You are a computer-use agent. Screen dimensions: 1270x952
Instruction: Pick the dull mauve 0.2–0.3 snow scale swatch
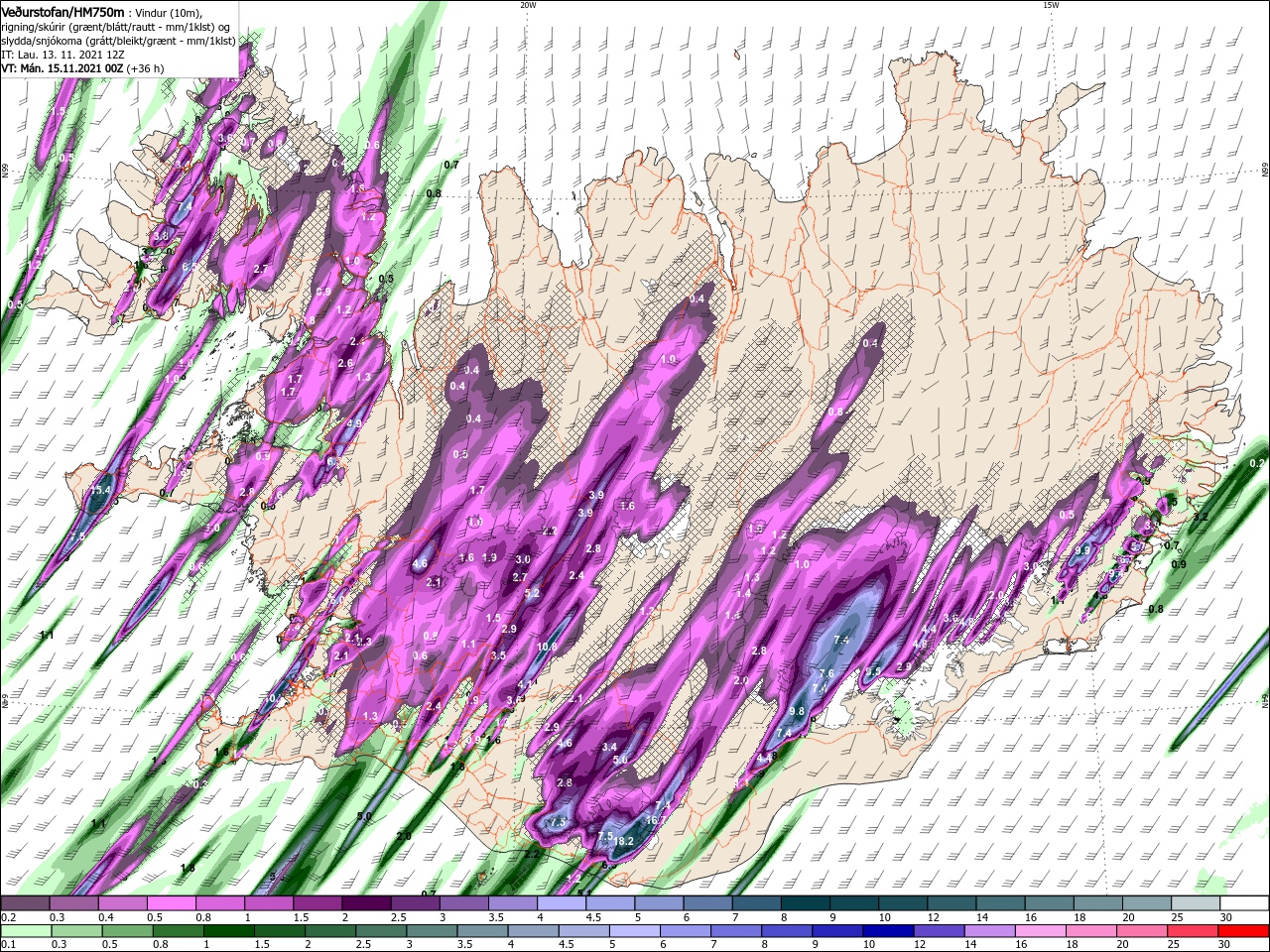[x=25, y=903]
